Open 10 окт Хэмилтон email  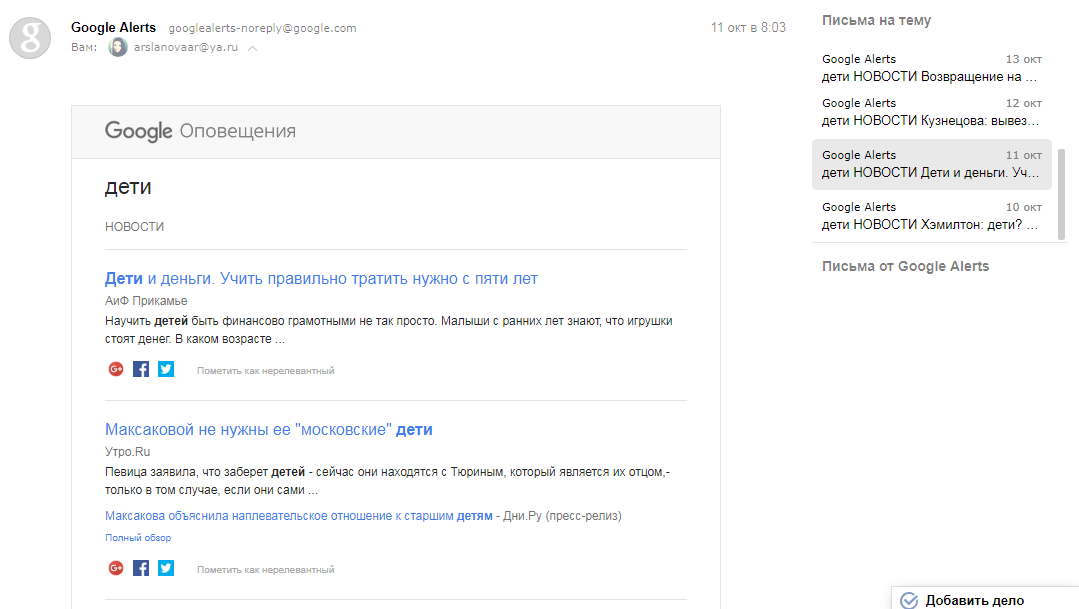[x=931, y=216]
